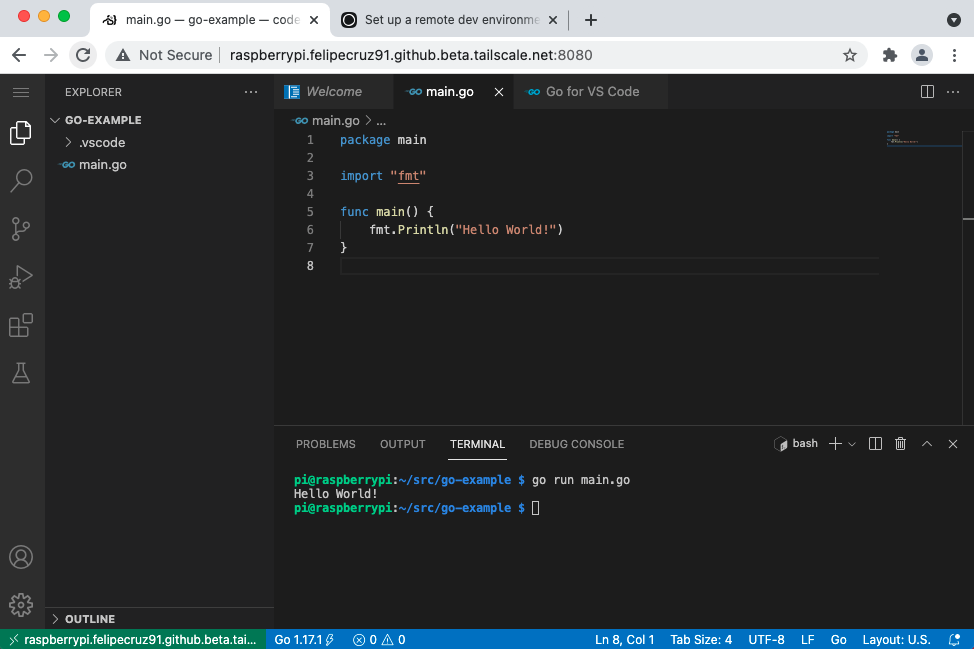The image size is (974, 649).
Task: Split the editor to the right
Action: click(927, 92)
